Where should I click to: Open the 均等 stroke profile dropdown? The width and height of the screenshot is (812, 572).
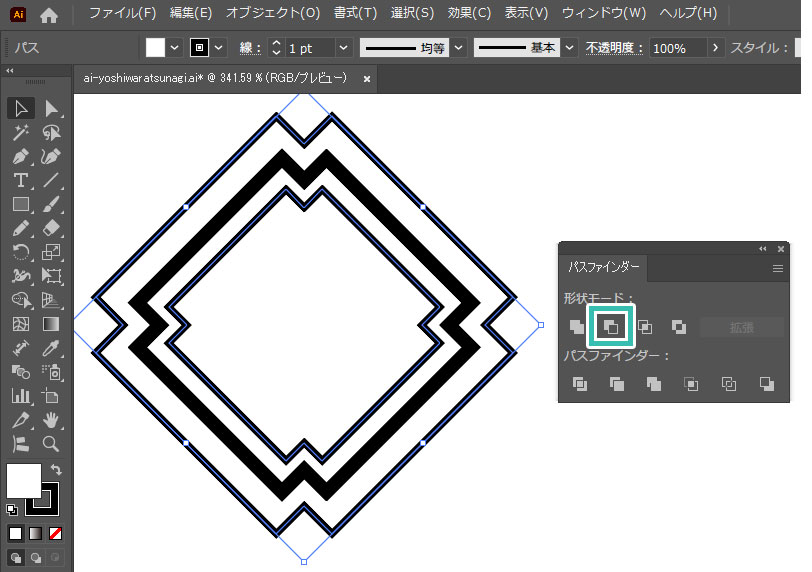[x=458, y=48]
